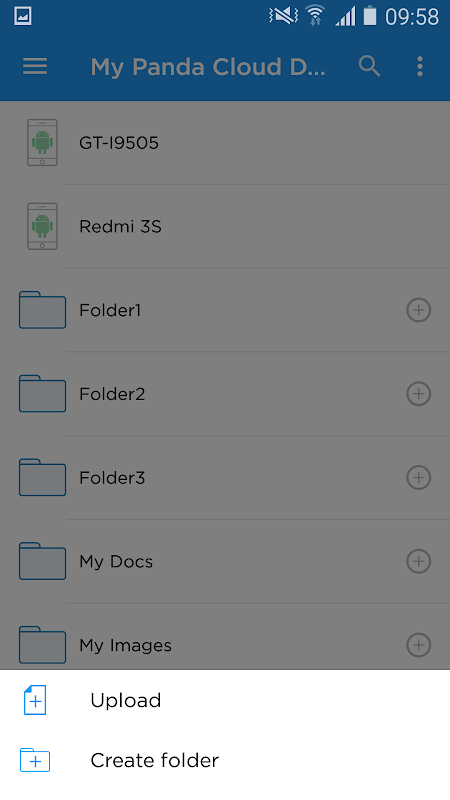Tap the picture notification icon in status bar

pos(22,16)
